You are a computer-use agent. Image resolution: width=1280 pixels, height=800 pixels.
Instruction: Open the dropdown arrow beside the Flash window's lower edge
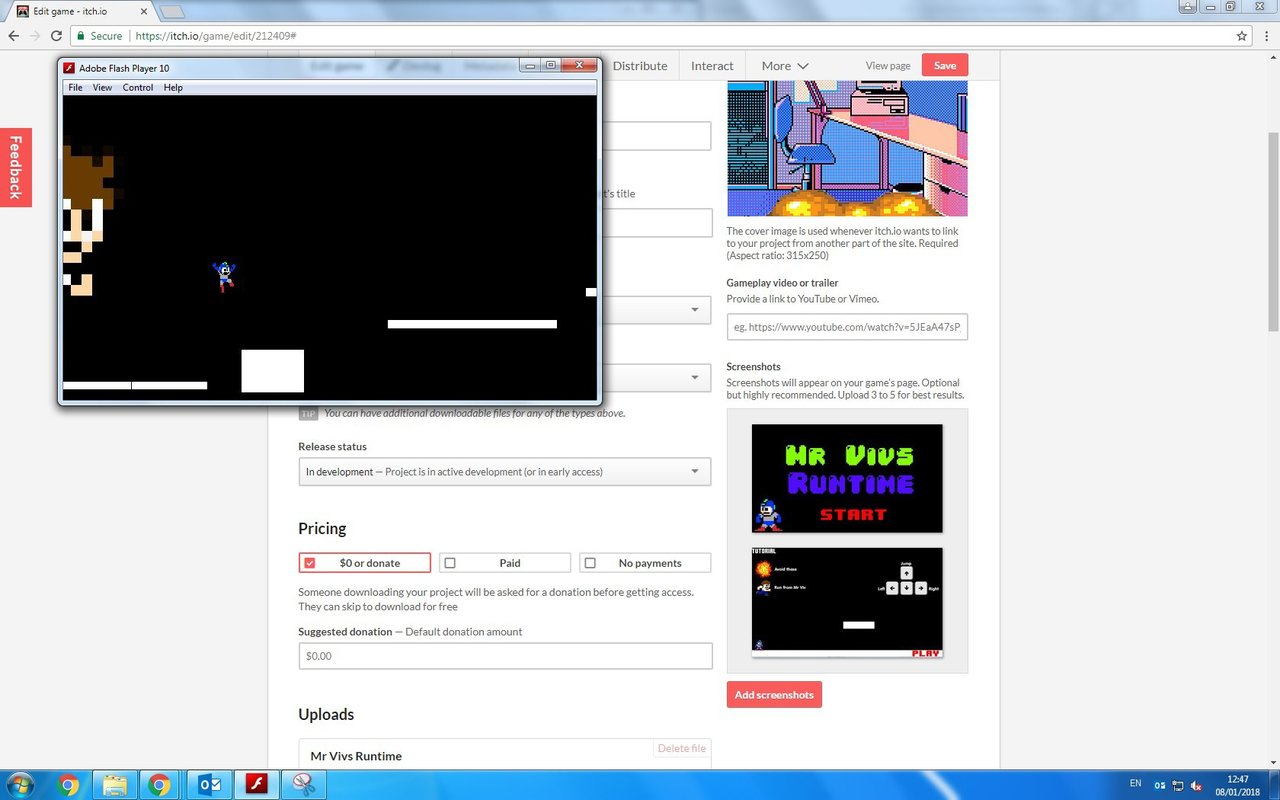coord(695,378)
